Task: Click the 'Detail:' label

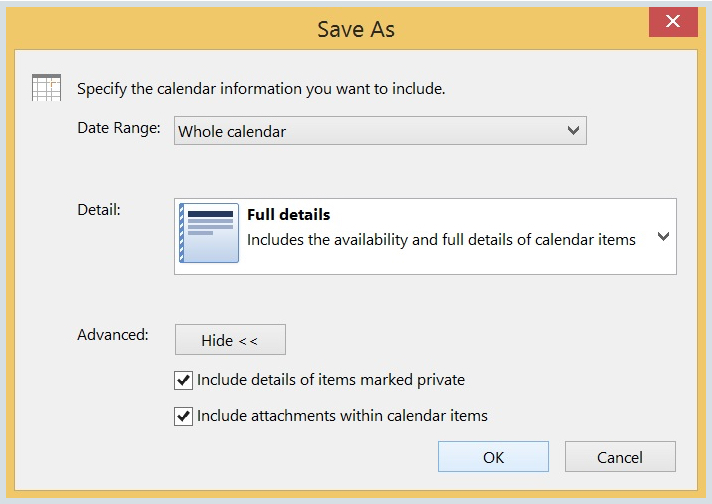Action: (99, 210)
